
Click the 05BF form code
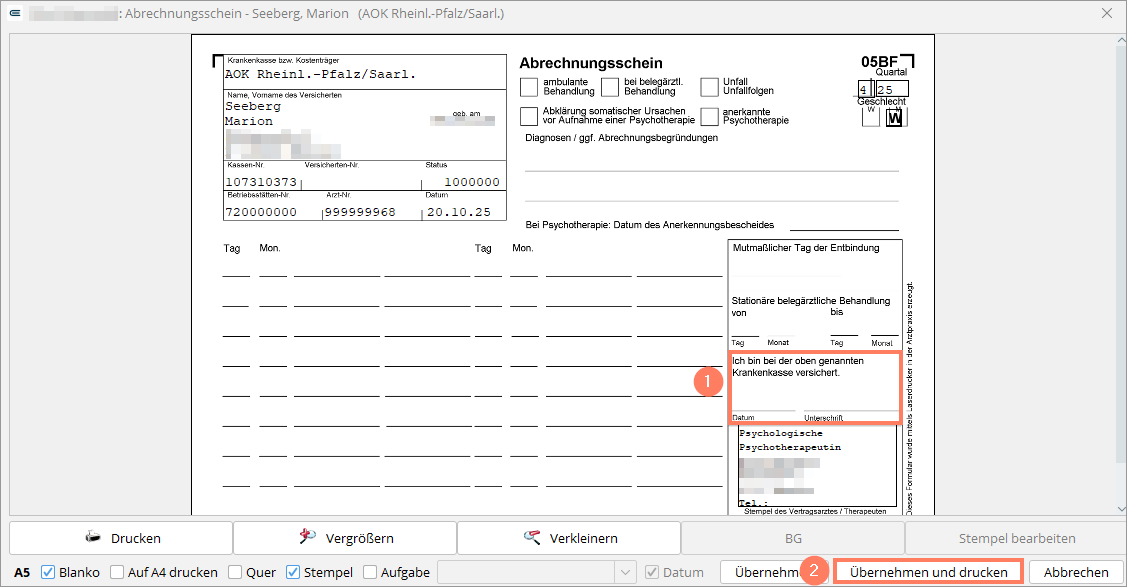(x=879, y=62)
